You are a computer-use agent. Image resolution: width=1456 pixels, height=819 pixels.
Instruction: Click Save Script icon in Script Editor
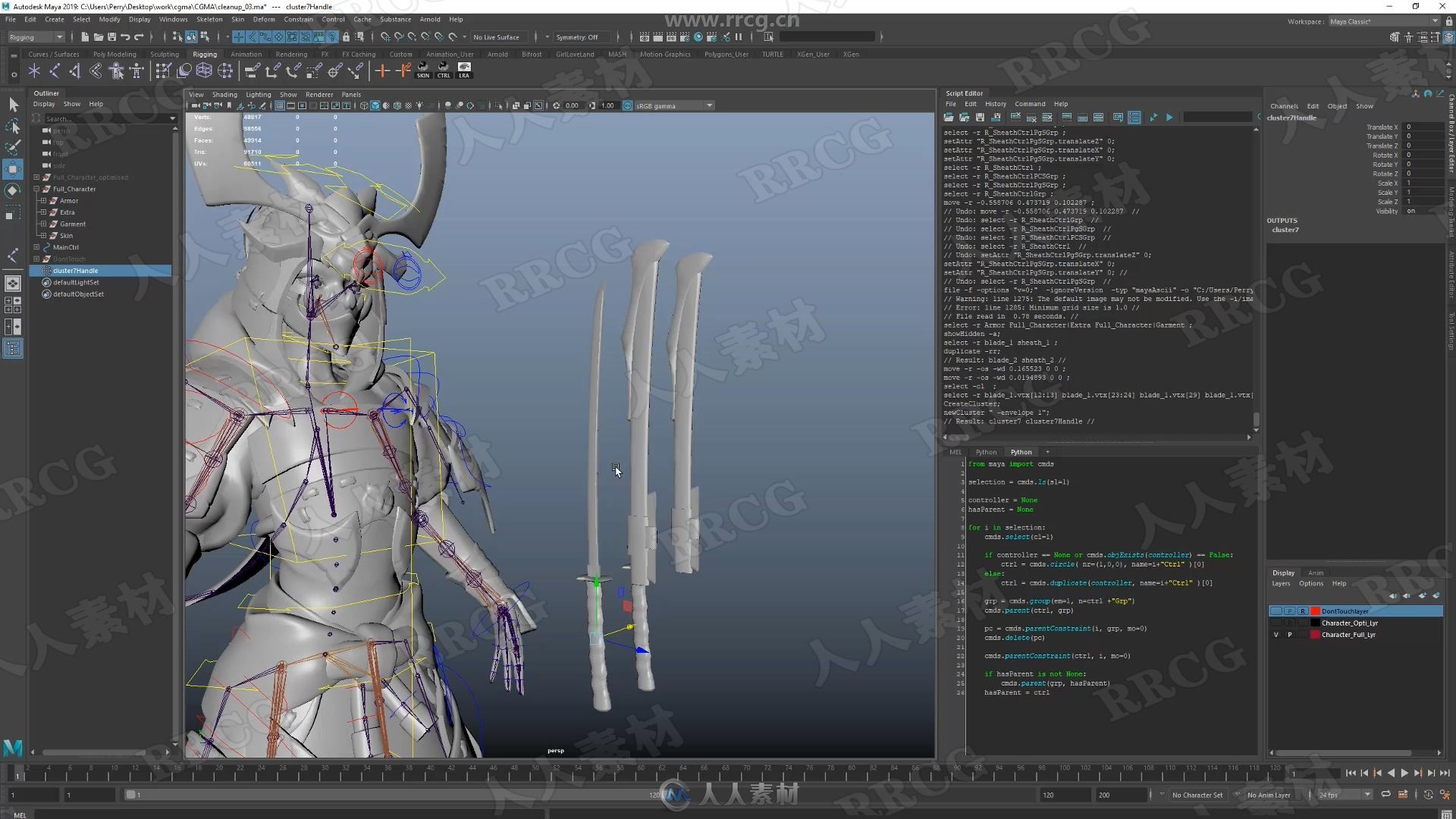(x=980, y=118)
